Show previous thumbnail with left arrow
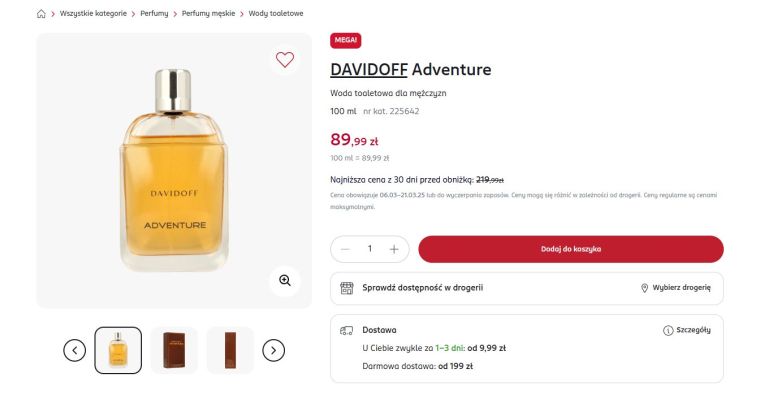 pyautogui.click(x=75, y=350)
